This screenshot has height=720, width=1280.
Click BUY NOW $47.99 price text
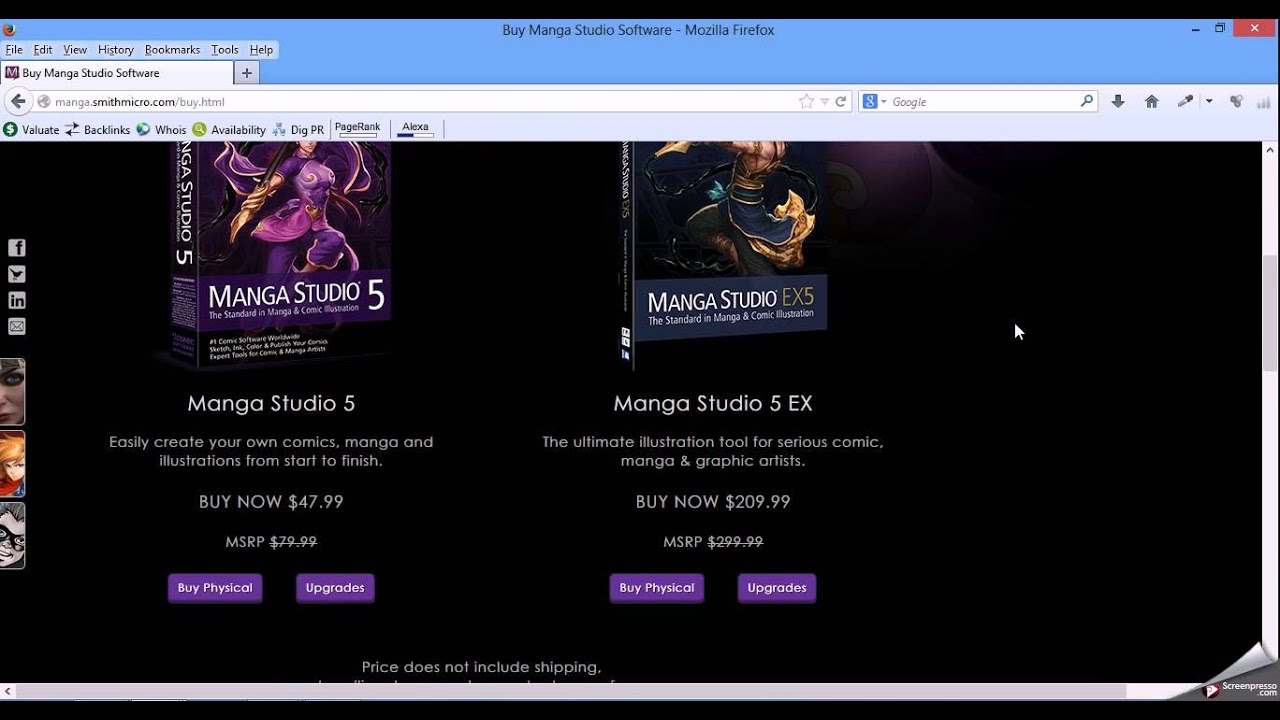(271, 502)
